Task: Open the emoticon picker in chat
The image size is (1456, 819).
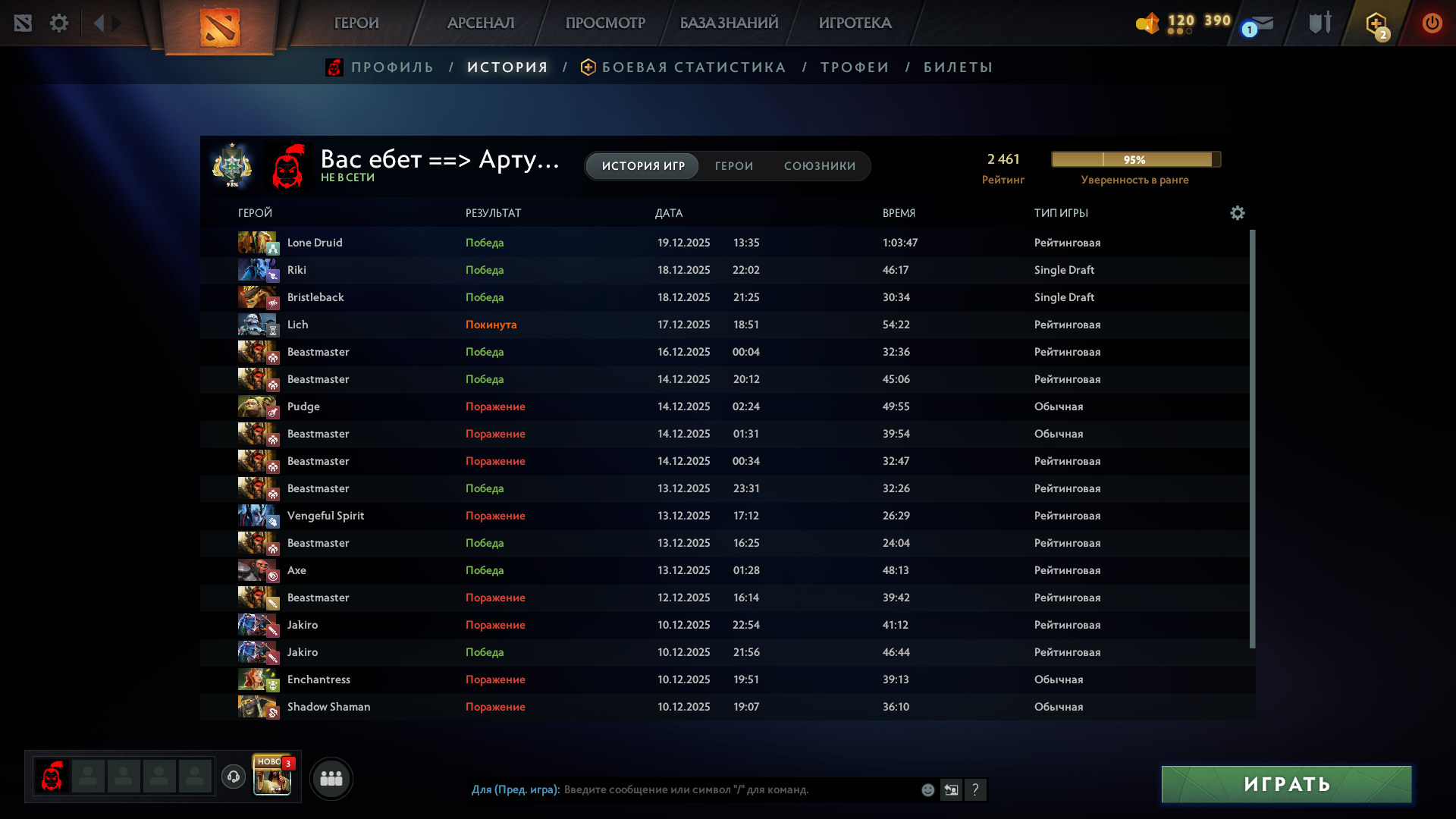Action: (927, 790)
